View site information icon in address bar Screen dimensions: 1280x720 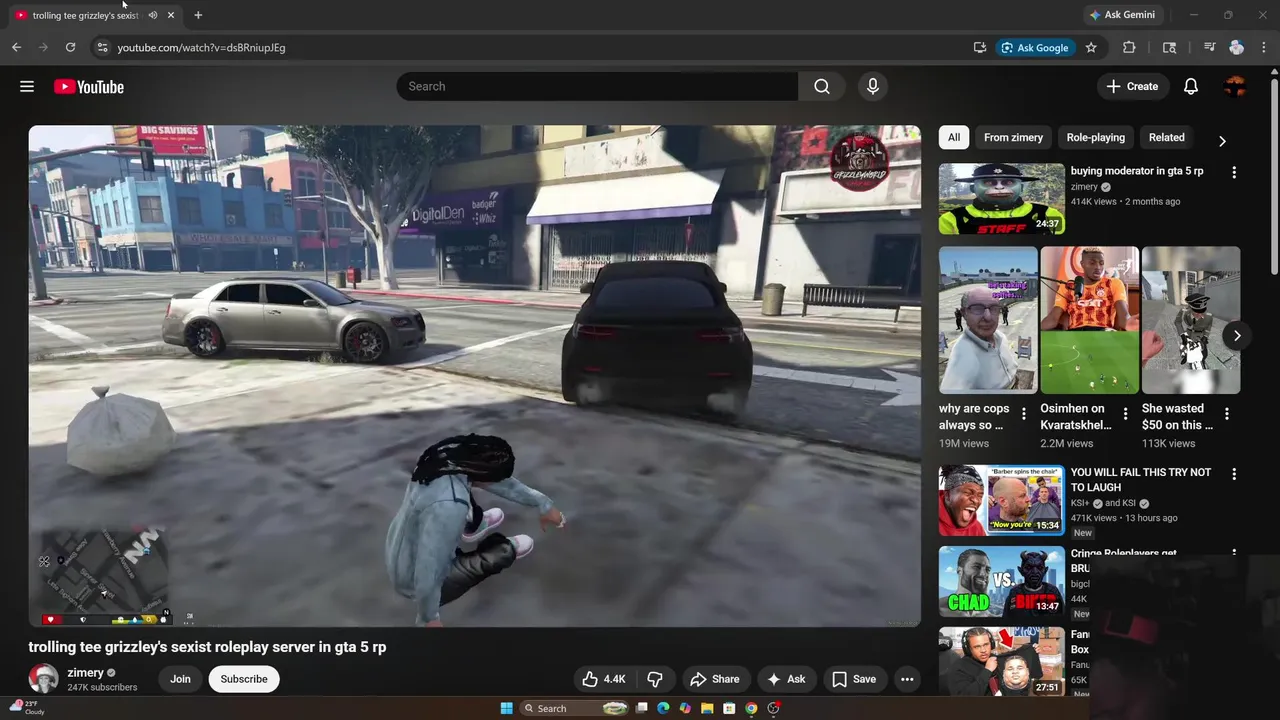(101, 47)
